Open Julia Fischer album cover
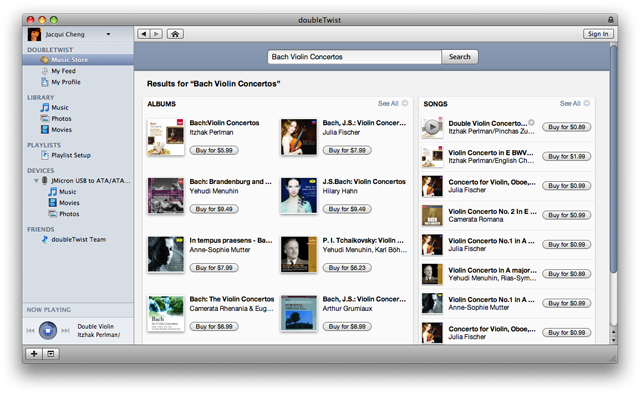The width and height of the screenshot is (640, 394). point(299,137)
